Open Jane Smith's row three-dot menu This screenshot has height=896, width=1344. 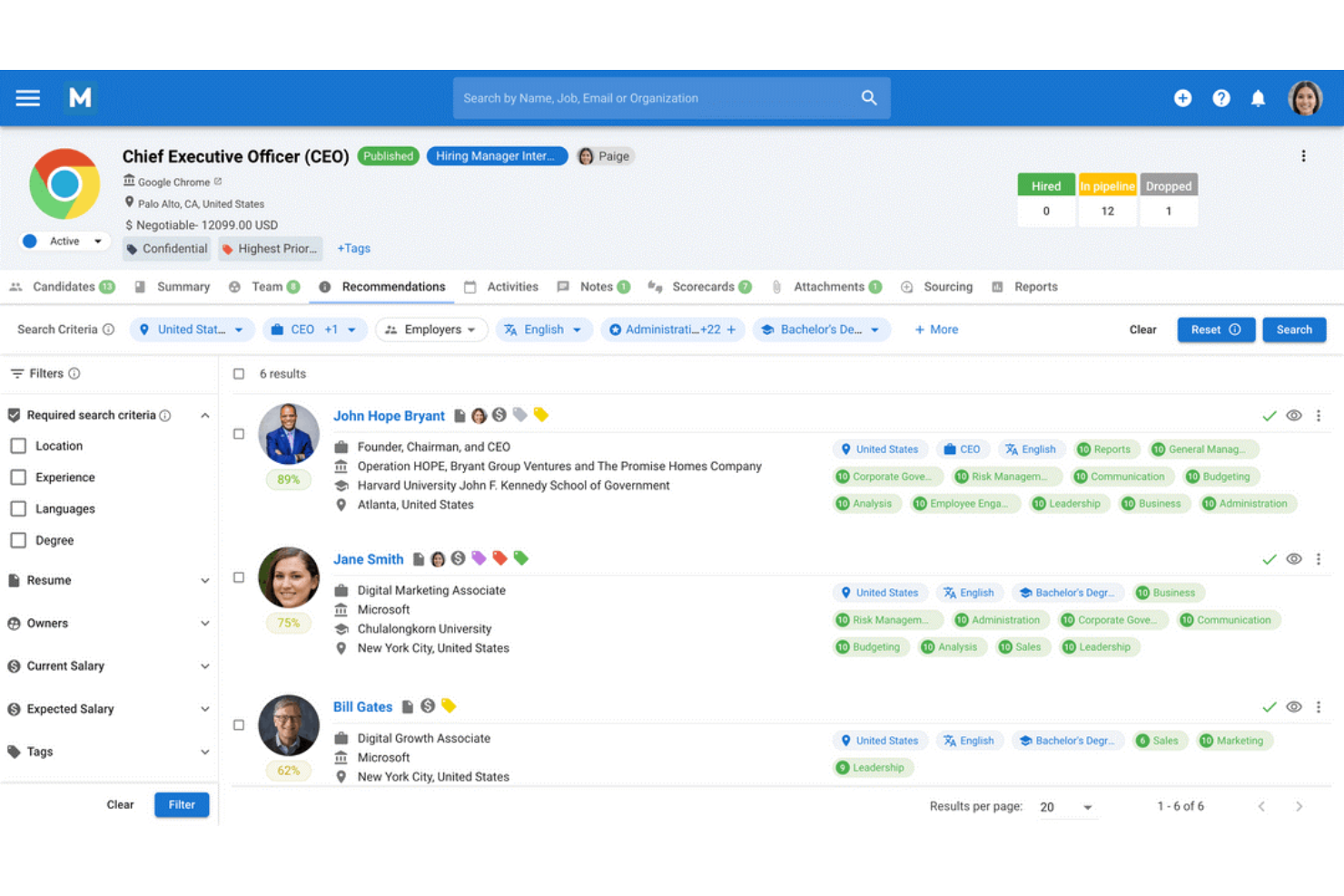coord(1319,559)
